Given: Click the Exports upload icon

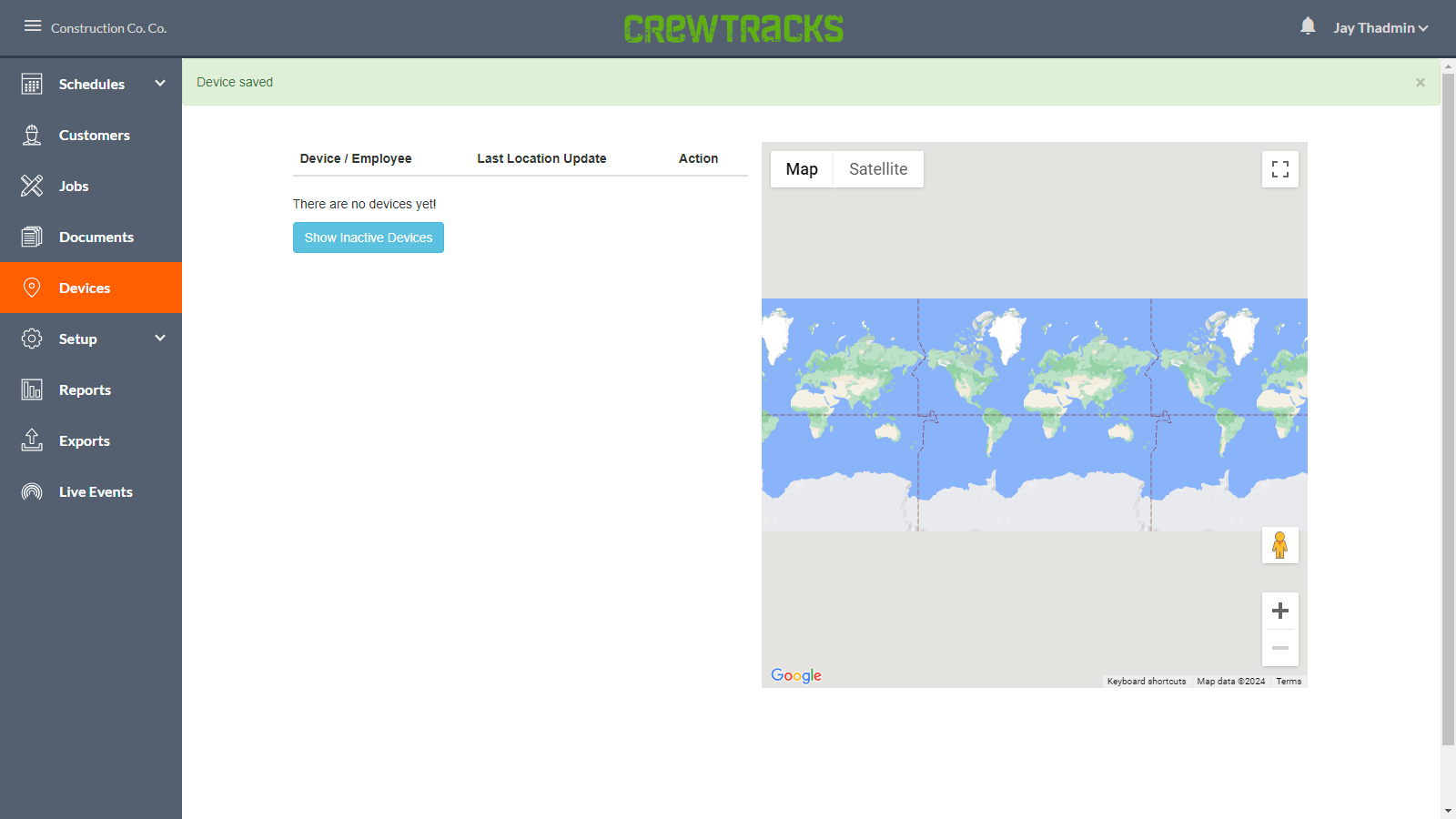Looking at the screenshot, I should [32, 440].
